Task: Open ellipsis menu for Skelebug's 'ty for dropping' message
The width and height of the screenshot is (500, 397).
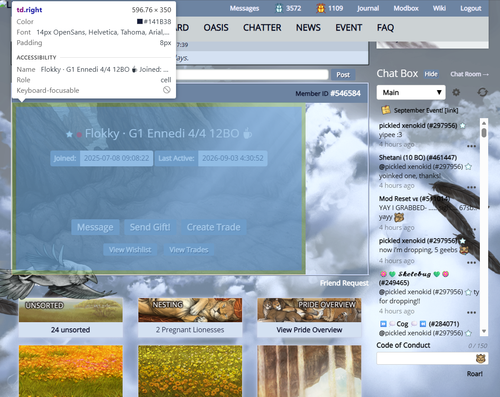Action: pos(471,312)
